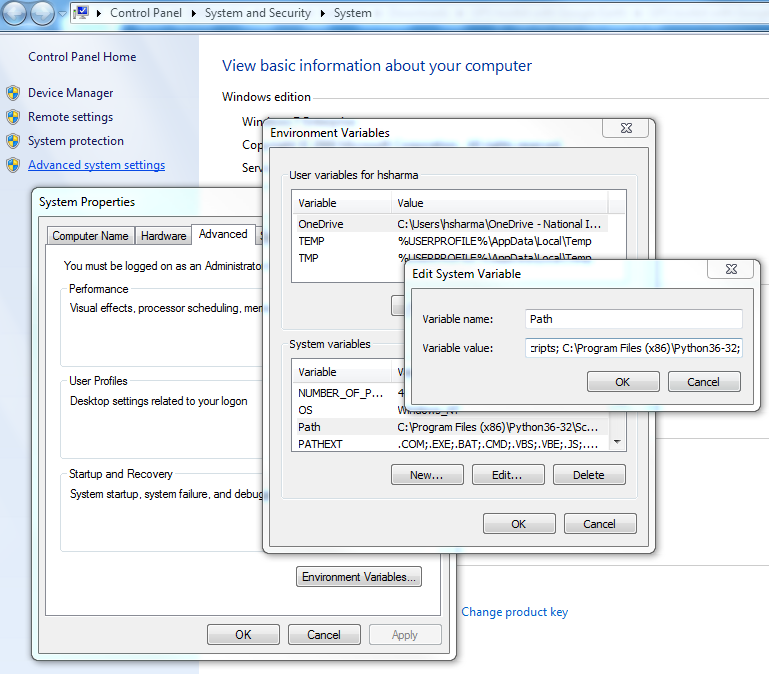Click the Variable name field containing Path
Image resolution: width=769 pixels, height=674 pixels.
(633, 319)
